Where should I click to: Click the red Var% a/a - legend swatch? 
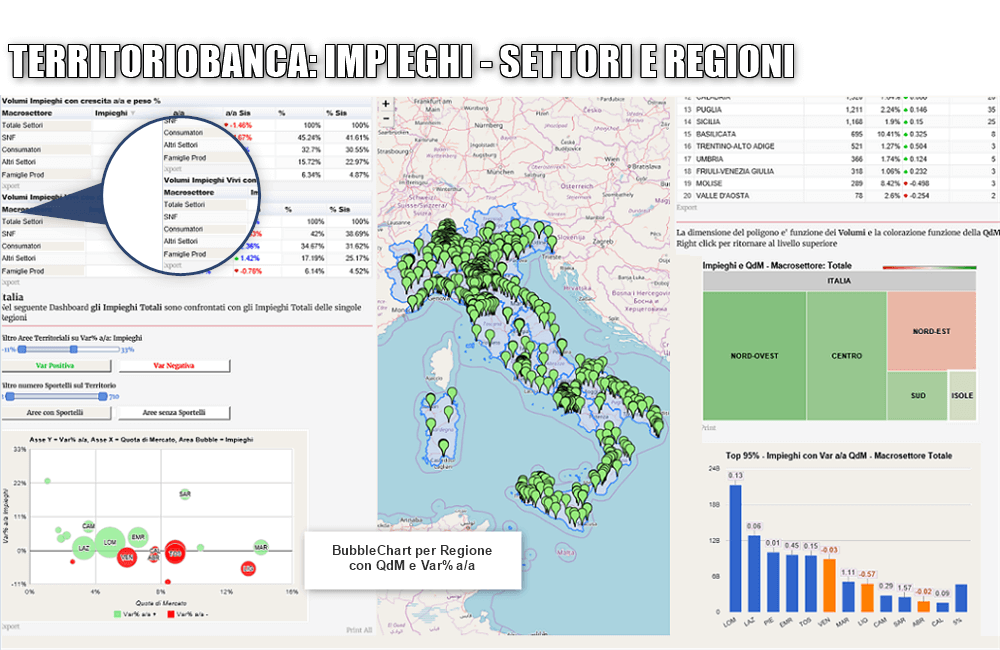click(x=171, y=614)
